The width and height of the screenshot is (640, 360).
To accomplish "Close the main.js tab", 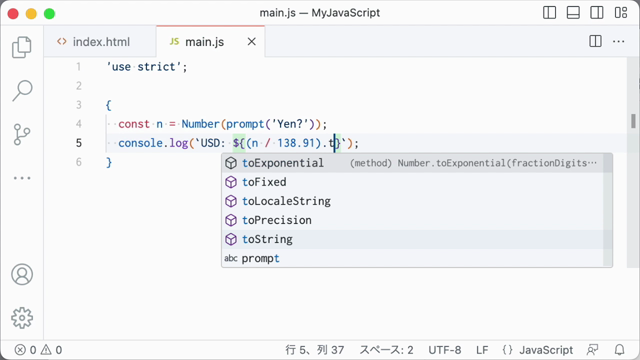I will pyautogui.click(x=252, y=42).
